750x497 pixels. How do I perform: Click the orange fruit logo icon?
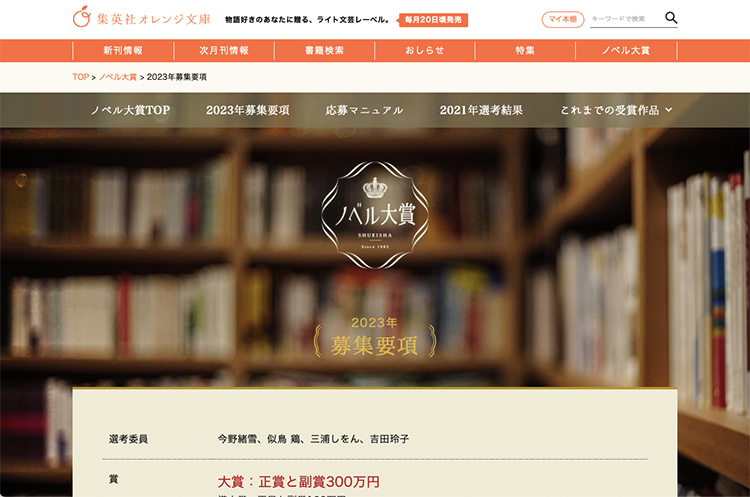[x=82, y=17]
